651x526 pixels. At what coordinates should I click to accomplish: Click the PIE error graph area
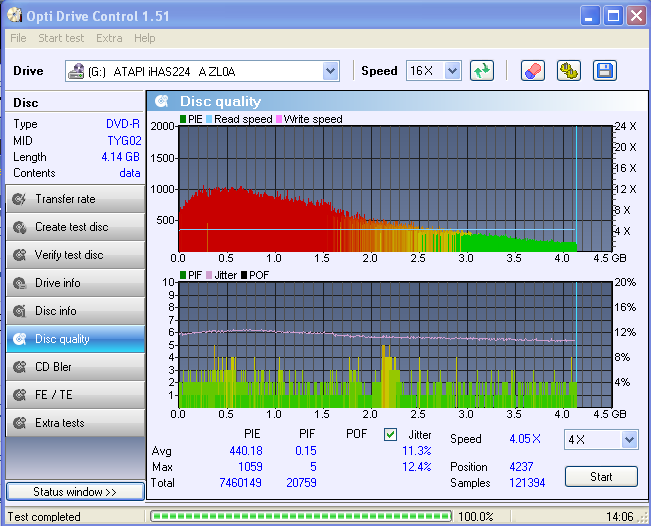tap(395, 189)
